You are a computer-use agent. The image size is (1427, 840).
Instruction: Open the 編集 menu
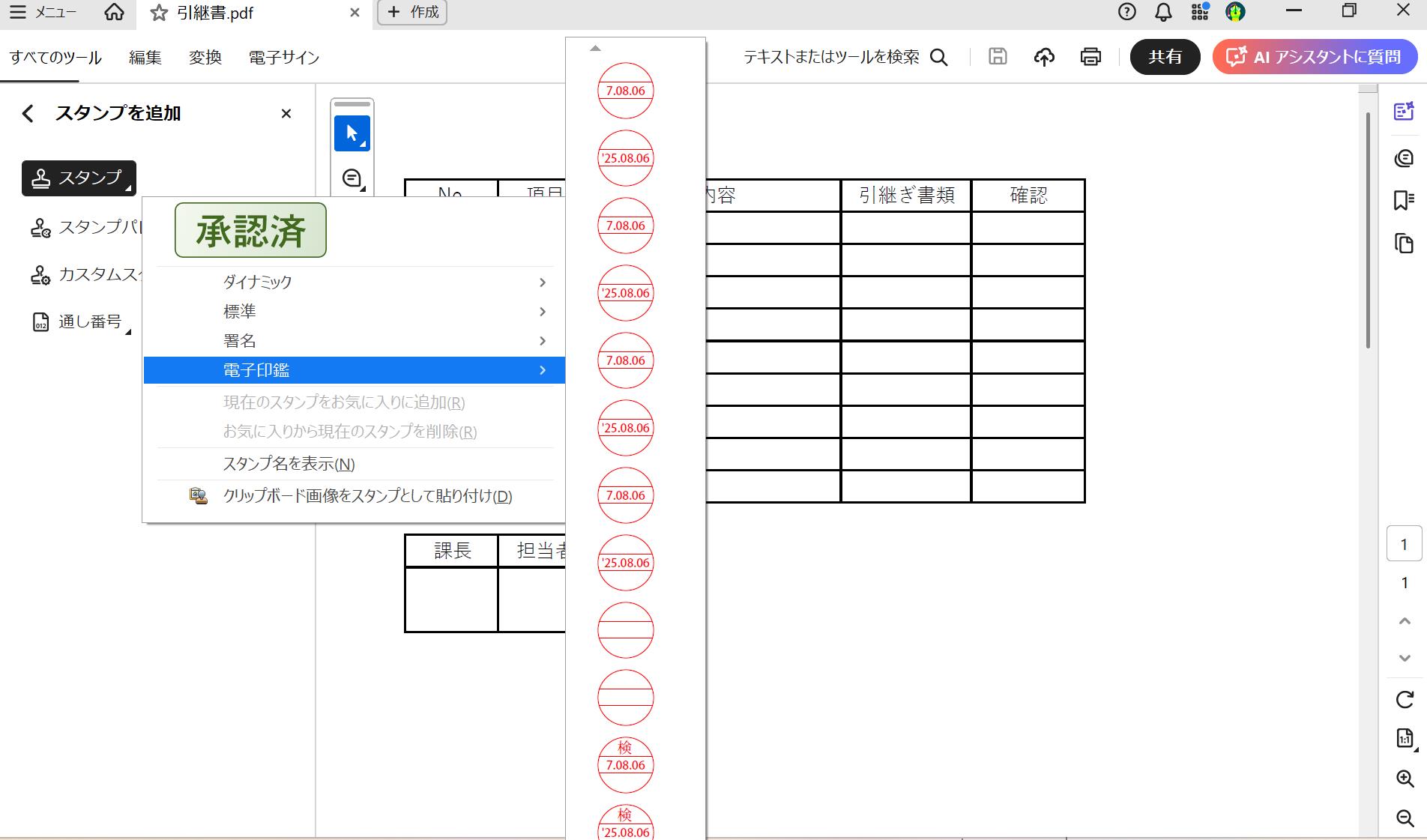(144, 57)
